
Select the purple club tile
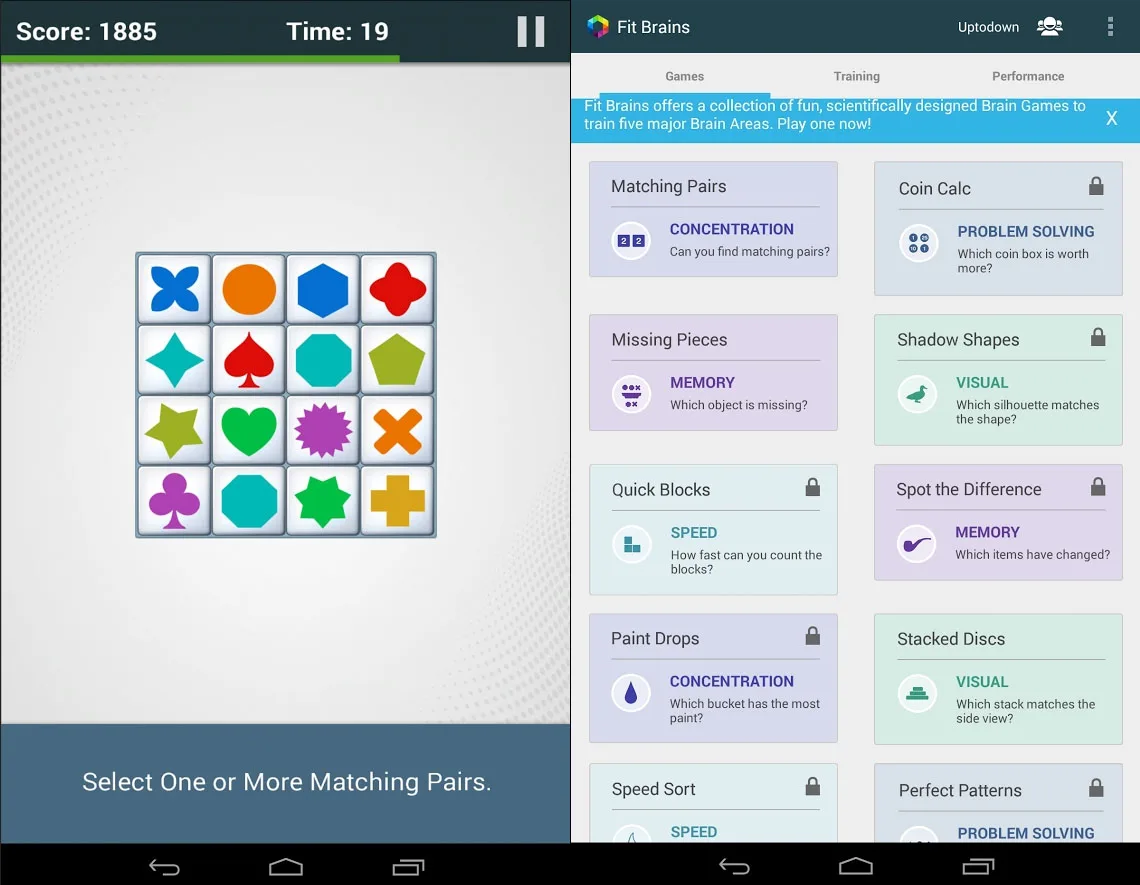click(x=174, y=500)
